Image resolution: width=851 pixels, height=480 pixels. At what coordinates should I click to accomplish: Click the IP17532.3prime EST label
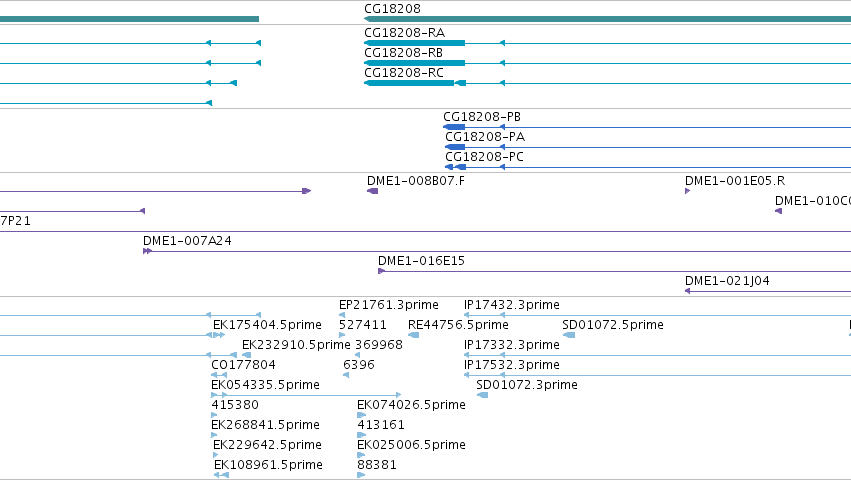point(512,365)
